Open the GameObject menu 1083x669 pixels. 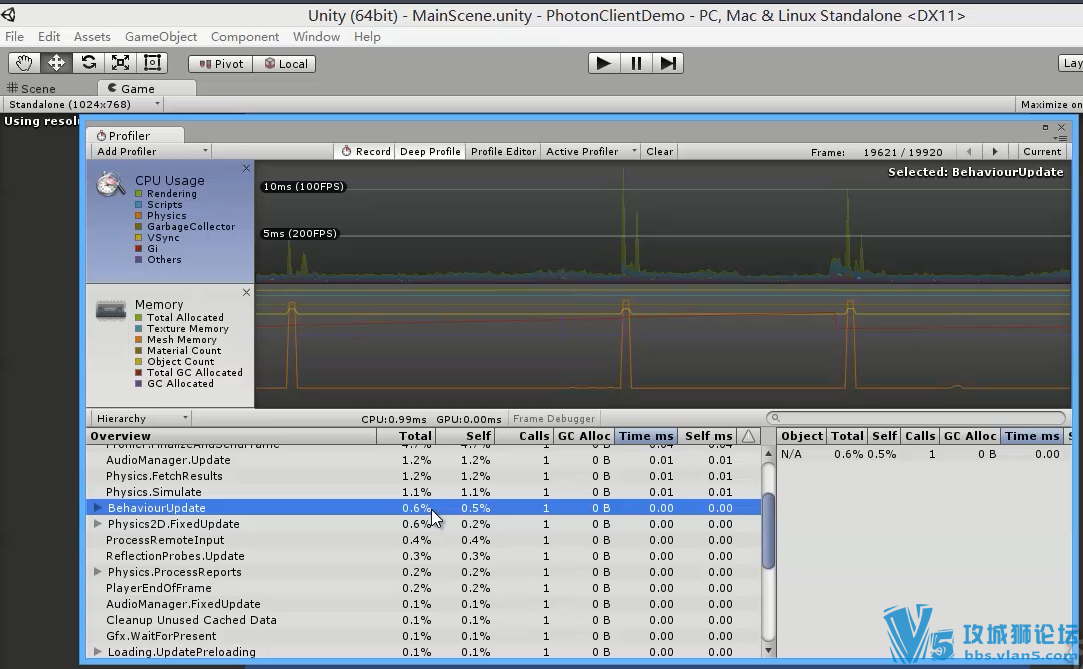click(x=161, y=37)
